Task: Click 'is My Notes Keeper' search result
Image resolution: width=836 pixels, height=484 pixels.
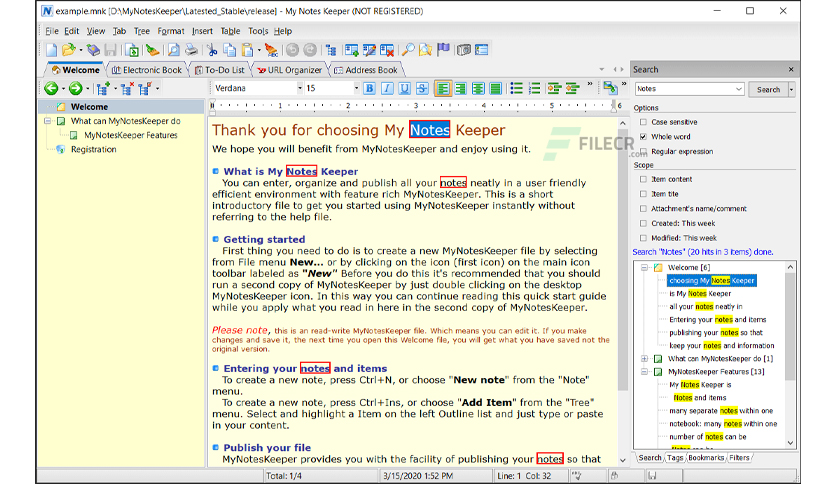Action: click(x=700, y=293)
